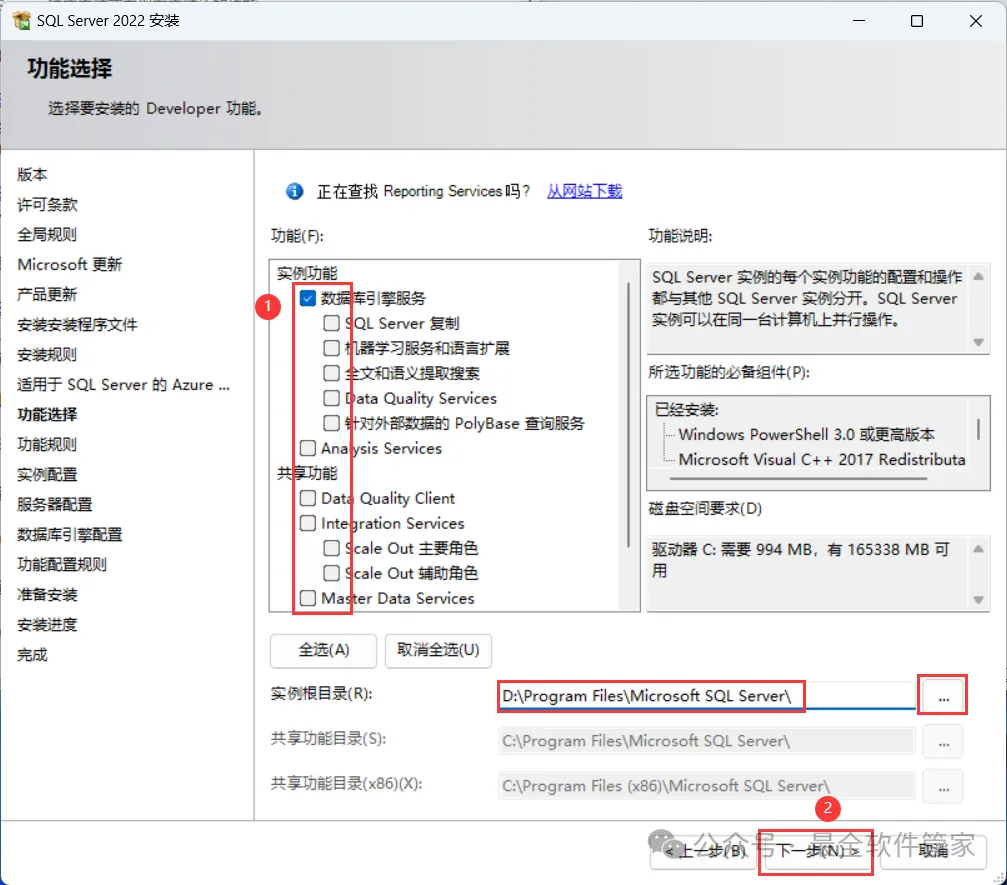Screen dimensions: 1007x885
Task: Select the 全局规则 step in sidebar
Action: coord(47,234)
